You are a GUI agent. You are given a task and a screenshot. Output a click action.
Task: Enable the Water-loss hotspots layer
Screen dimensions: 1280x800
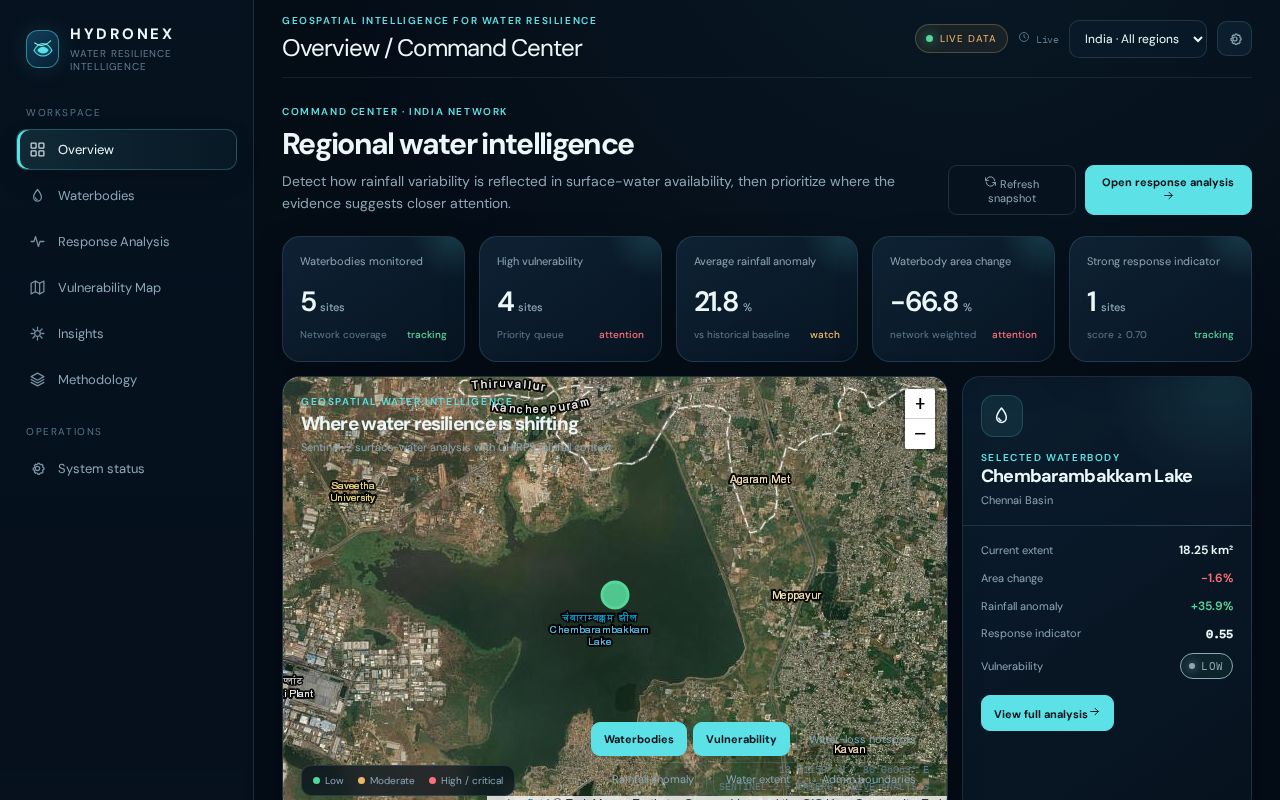click(x=862, y=740)
